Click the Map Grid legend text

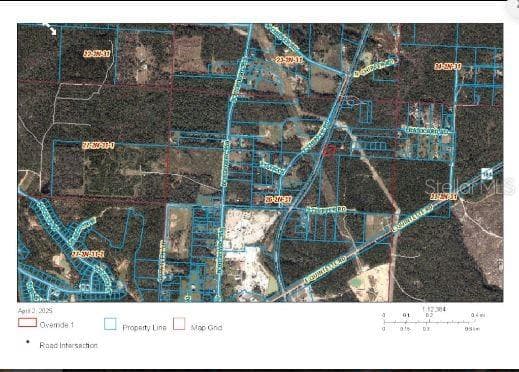[x=207, y=327]
